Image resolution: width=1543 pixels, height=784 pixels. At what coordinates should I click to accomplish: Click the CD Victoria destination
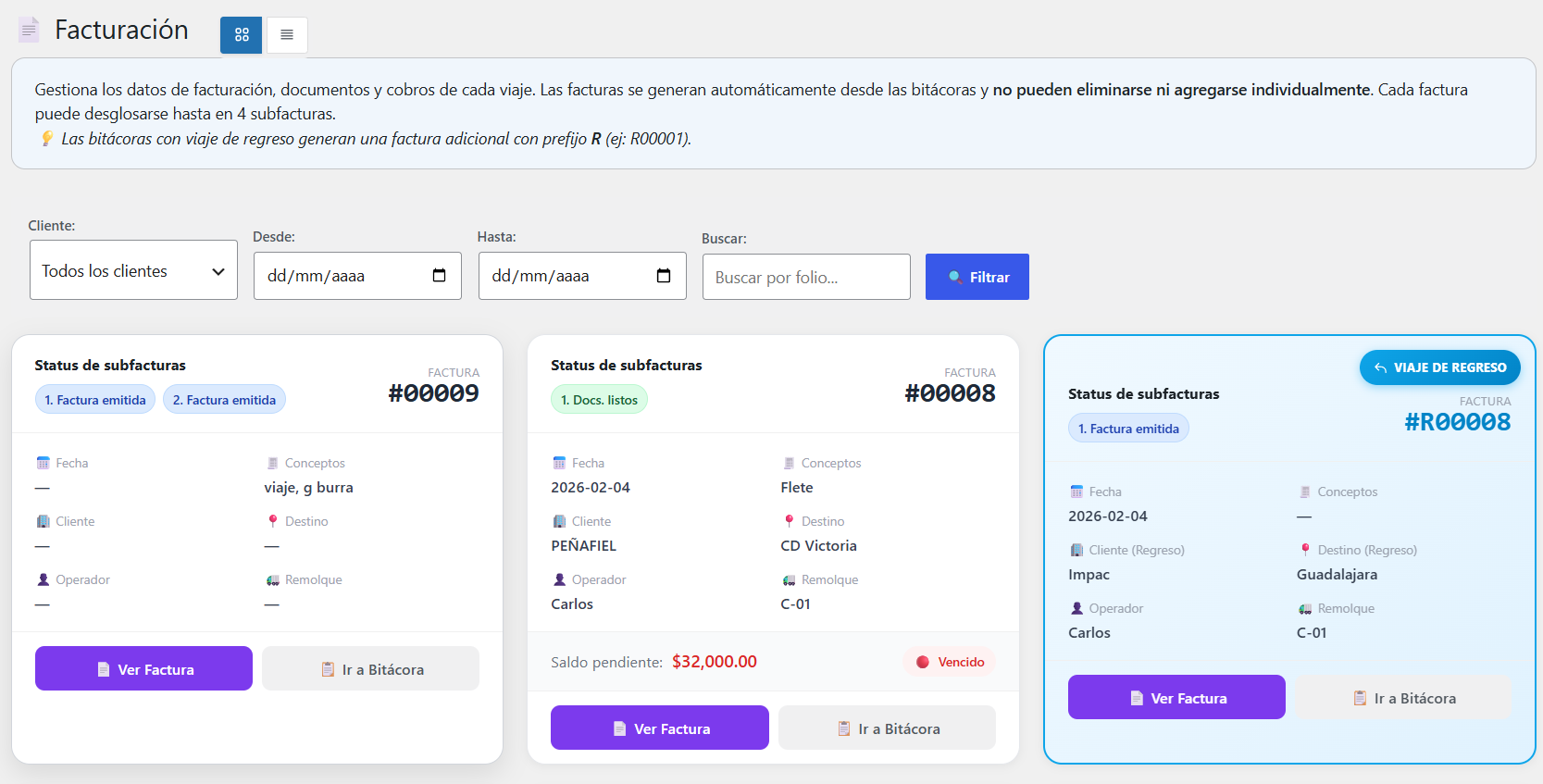tap(818, 545)
